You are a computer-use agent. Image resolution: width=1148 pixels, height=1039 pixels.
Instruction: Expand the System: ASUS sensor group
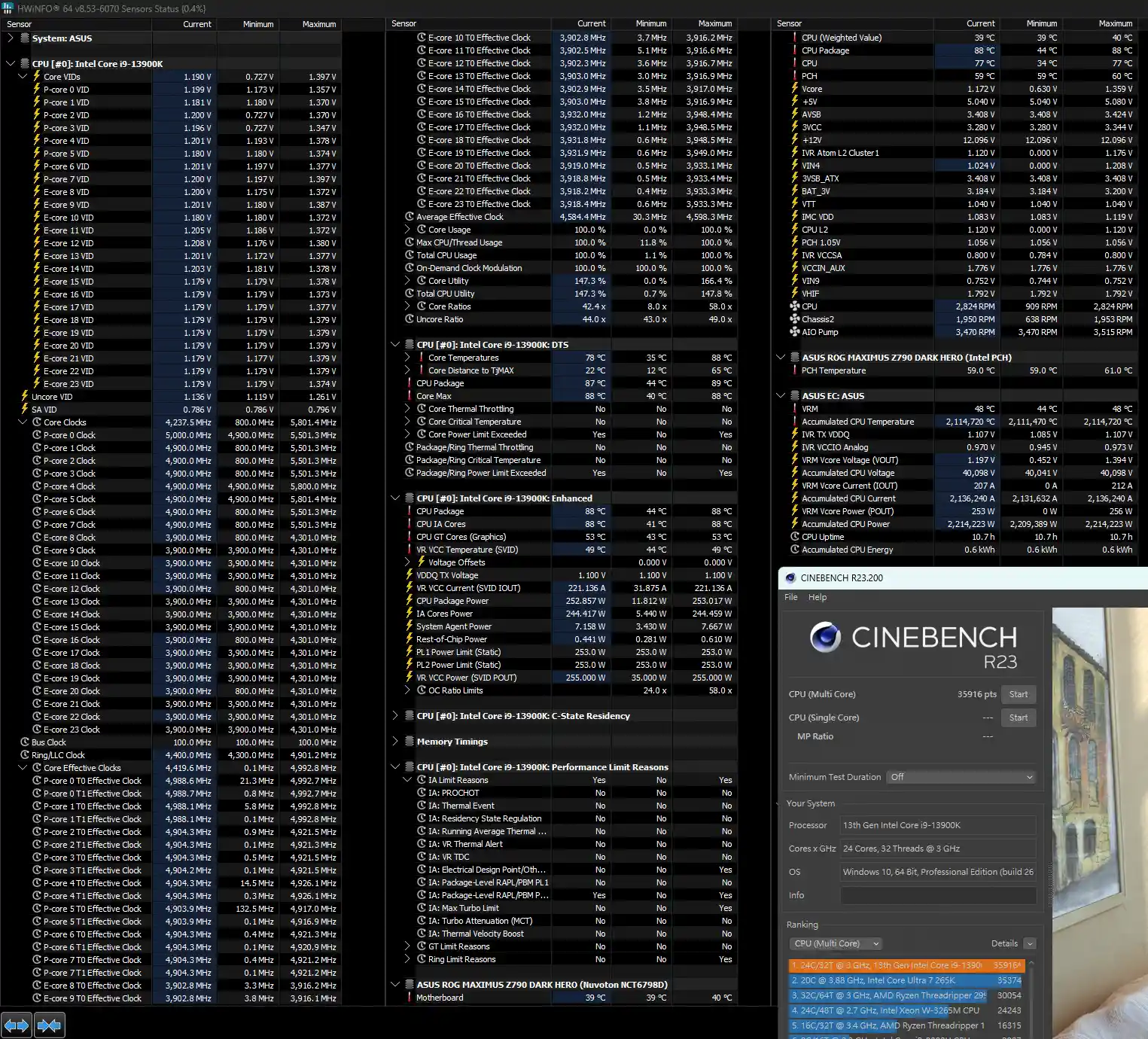(11, 38)
